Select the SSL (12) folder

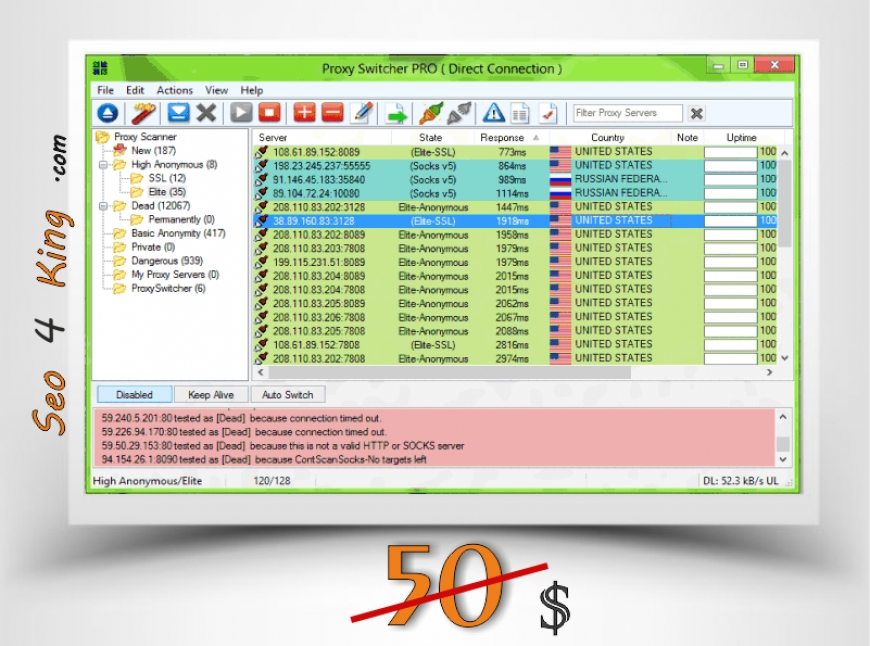(x=167, y=178)
